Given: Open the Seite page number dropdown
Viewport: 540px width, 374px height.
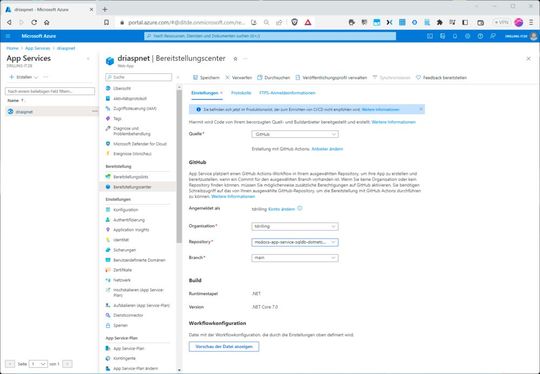Looking at the screenshot, I should coord(38,364).
